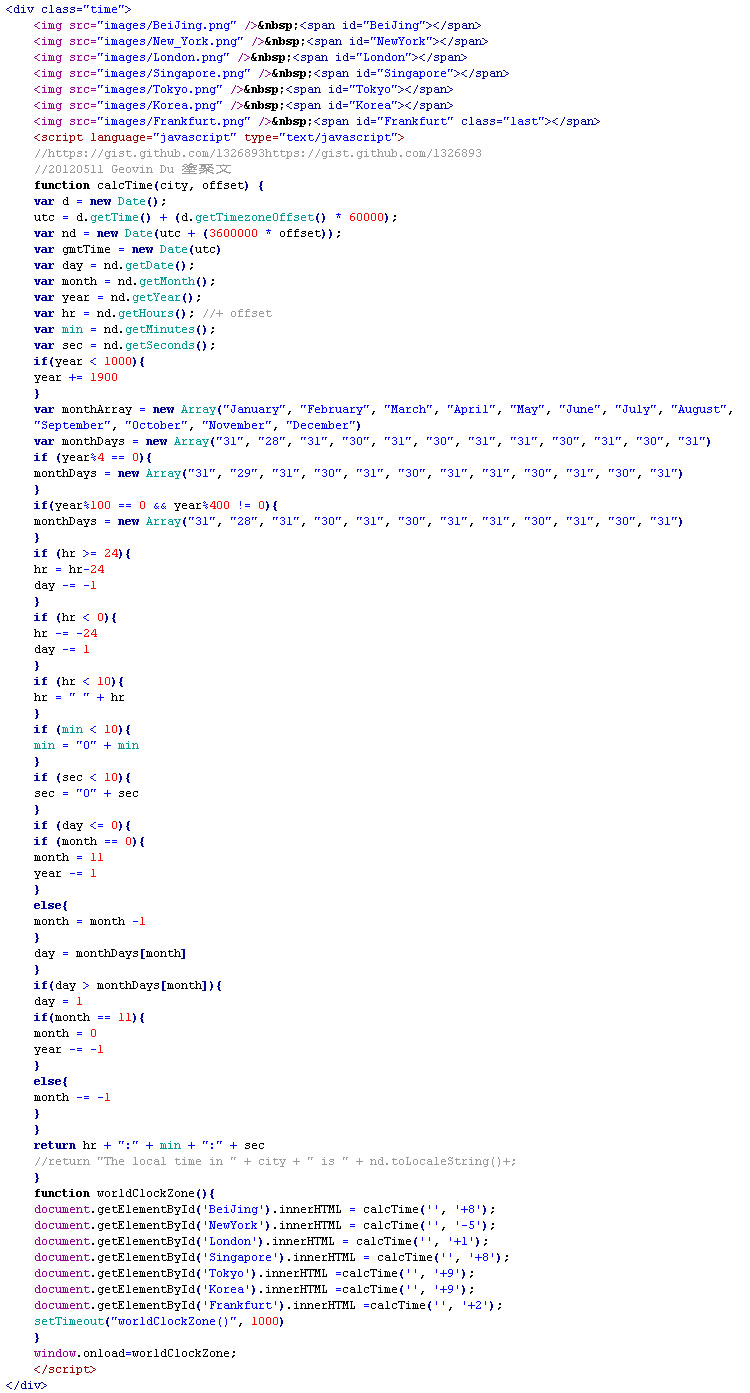The image size is (750, 1393).
Task: Click the var month = nd.getMonth() line
Action: point(125,281)
